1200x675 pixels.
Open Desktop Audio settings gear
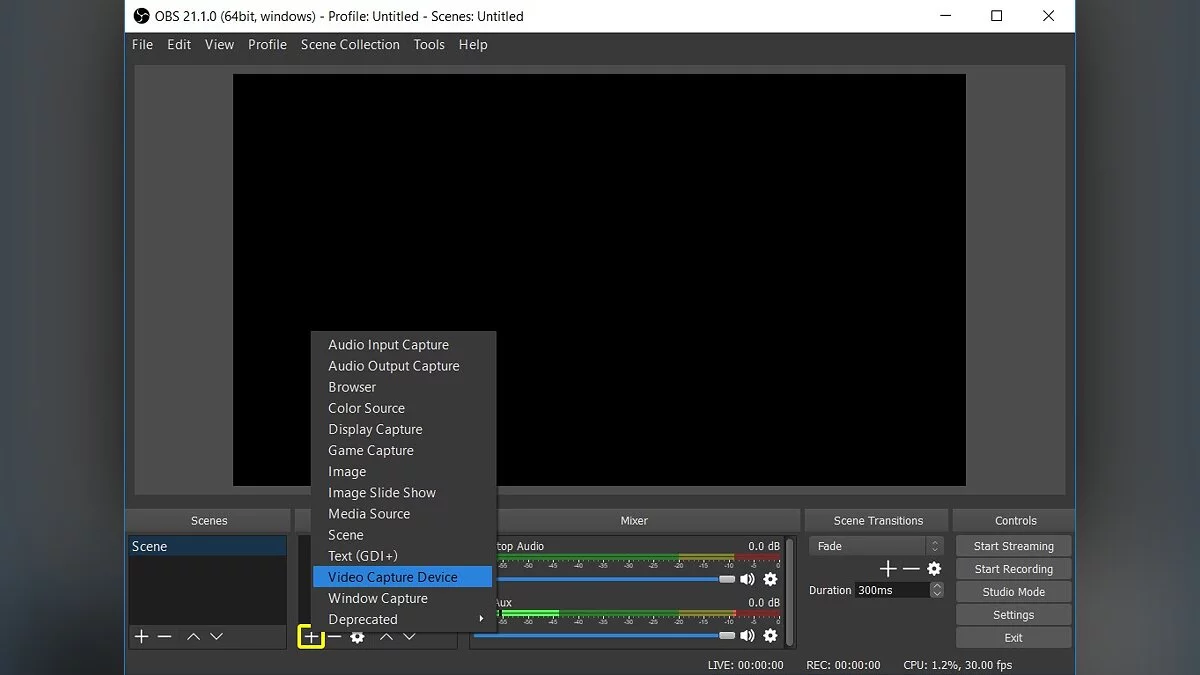pos(770,579)
